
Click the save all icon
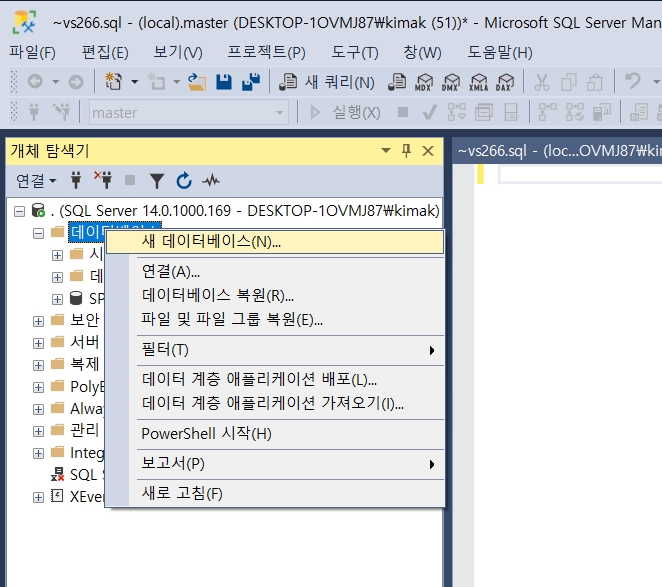251,82
